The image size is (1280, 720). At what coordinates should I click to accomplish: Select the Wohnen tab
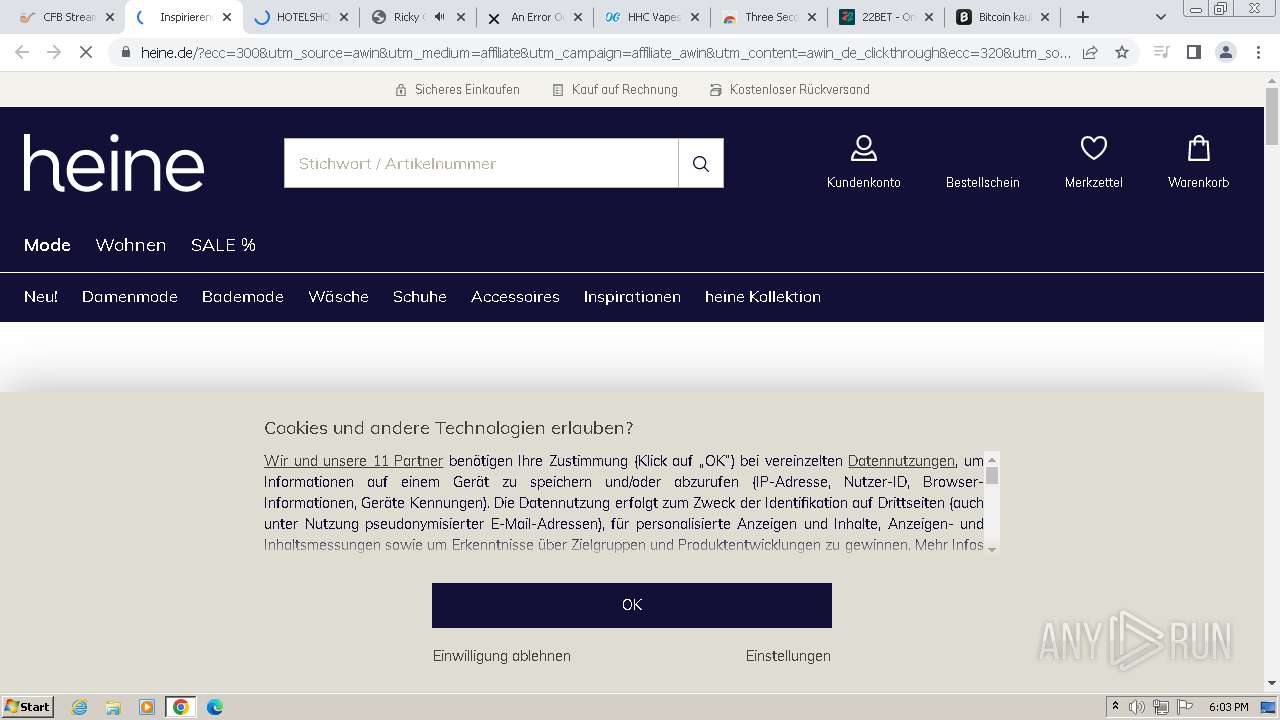coord(131,245)
